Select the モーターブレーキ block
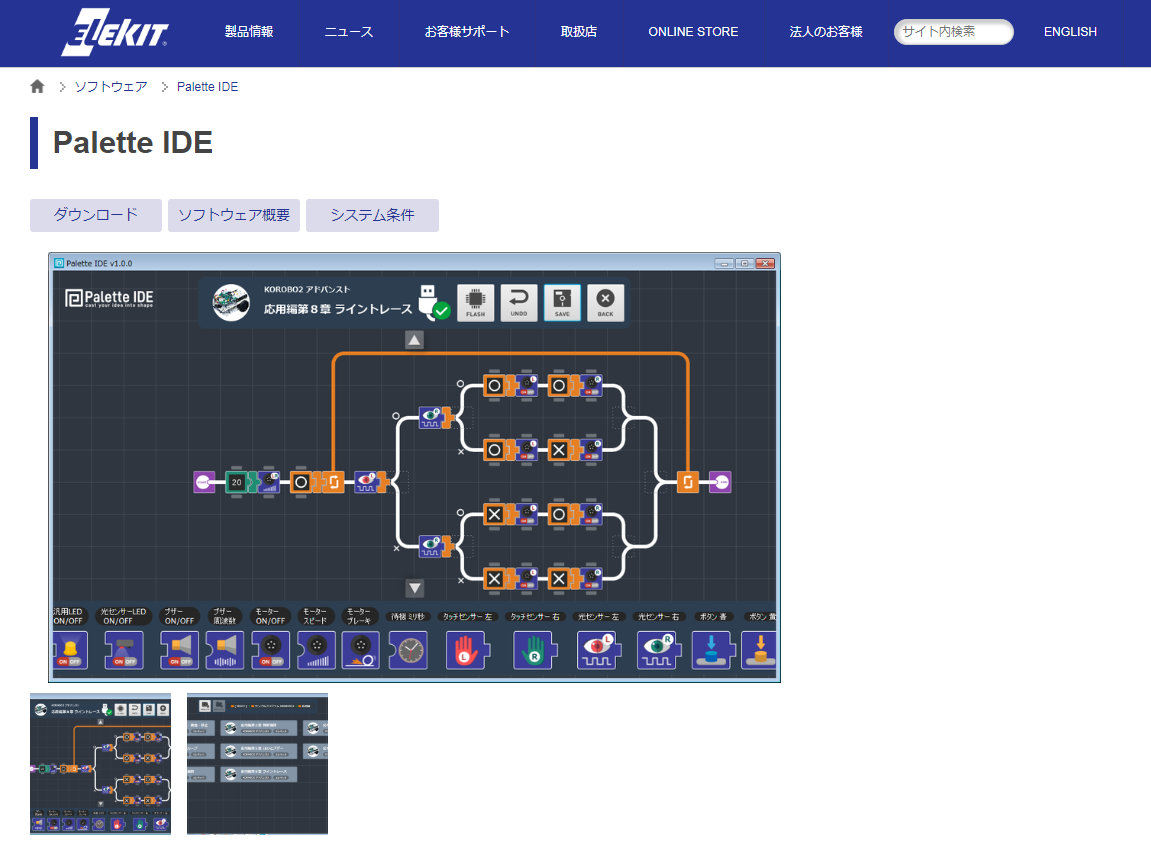 click(x=360, y=650)
